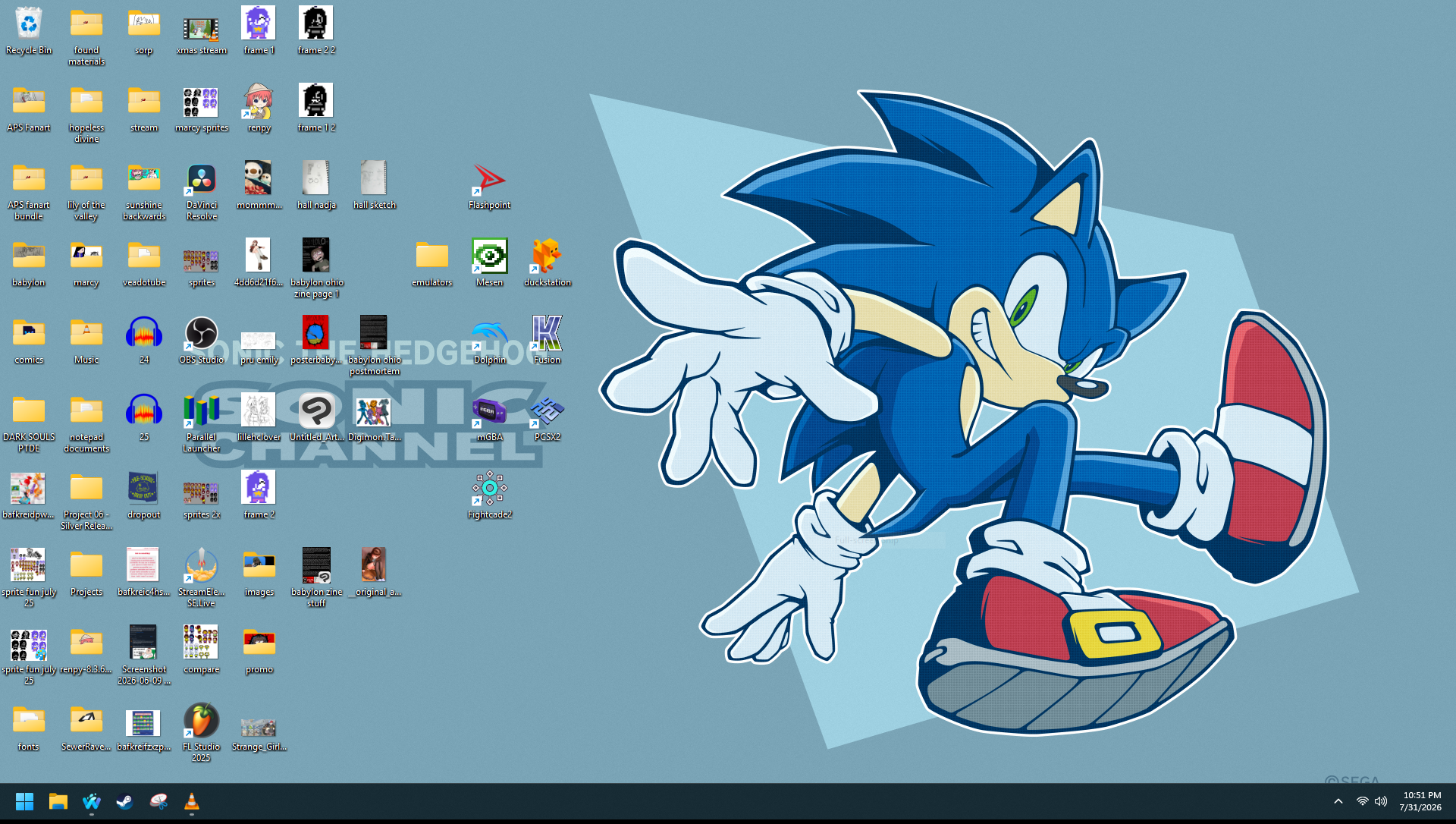Select the hall sketch file
1456x824 pixels.
click(x=374, y=185)
